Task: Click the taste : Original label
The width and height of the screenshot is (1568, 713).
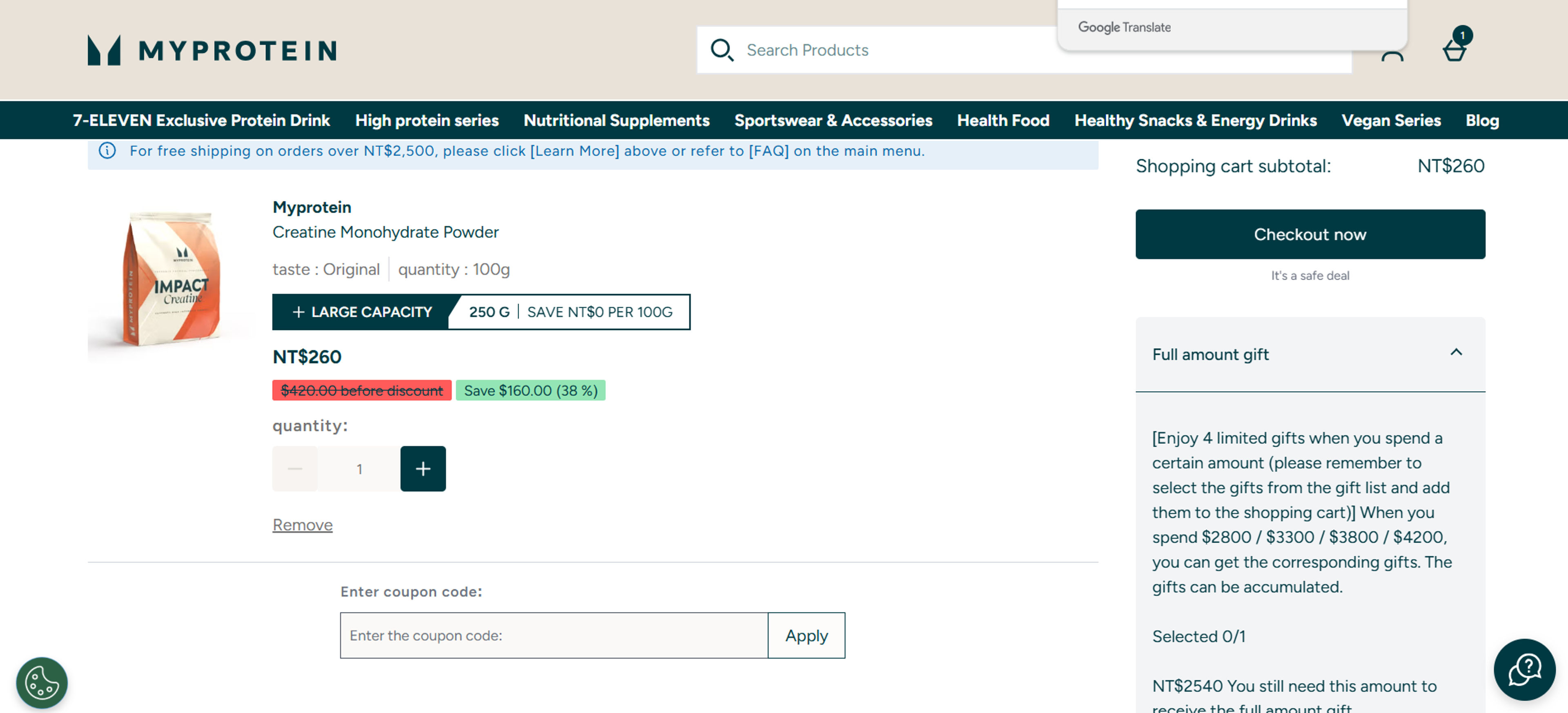Action: tap(326, 269)
